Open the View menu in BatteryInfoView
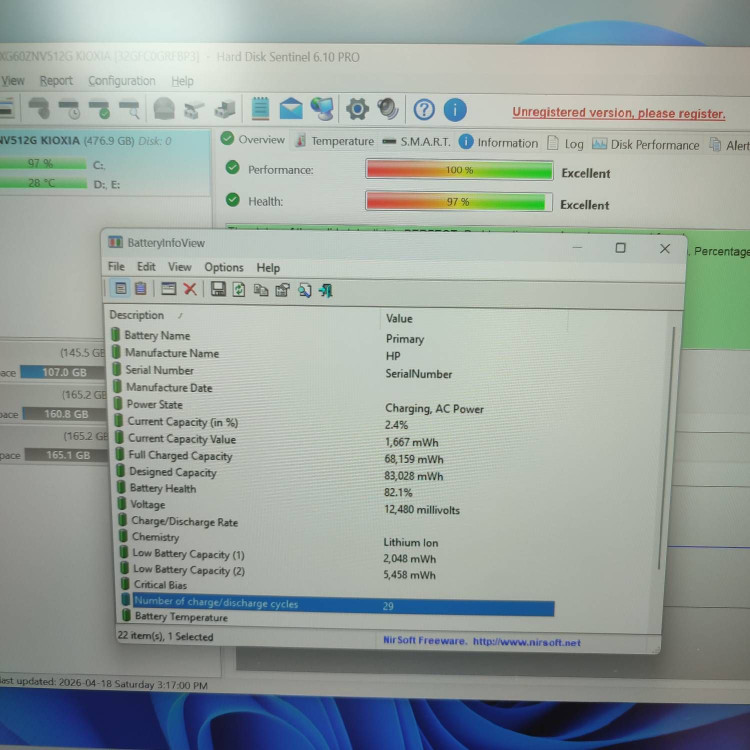Image resolution: width=750 pixels, height=750 pixels. pos(179,267)
